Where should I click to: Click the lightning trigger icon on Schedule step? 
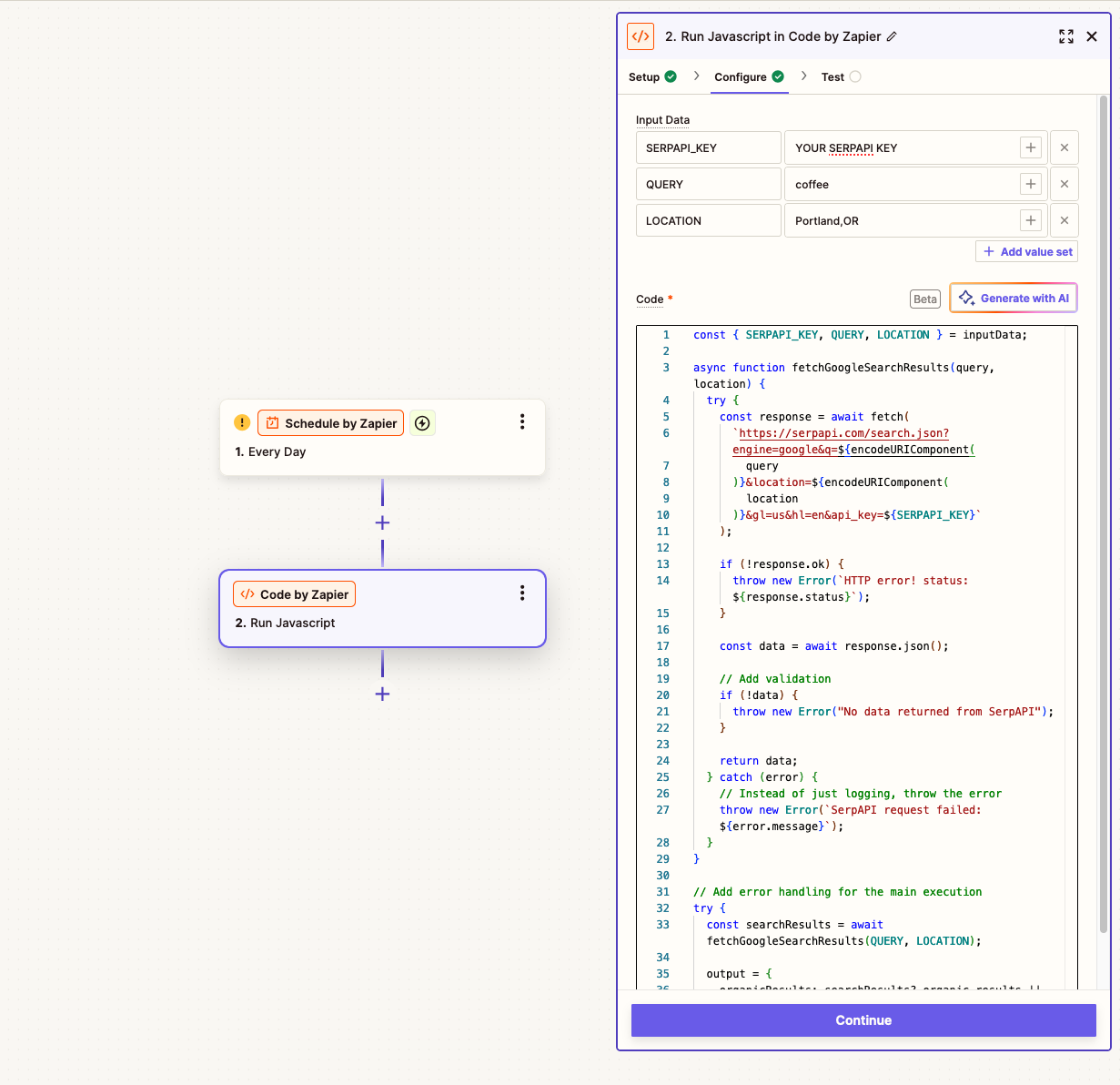[422, 422]
